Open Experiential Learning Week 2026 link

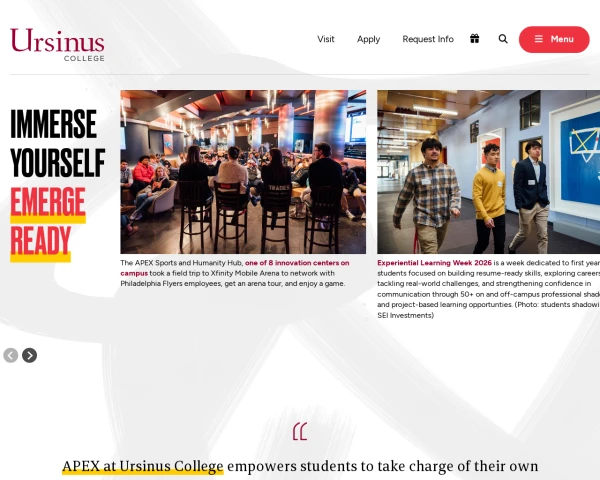[x=434, y=263]
